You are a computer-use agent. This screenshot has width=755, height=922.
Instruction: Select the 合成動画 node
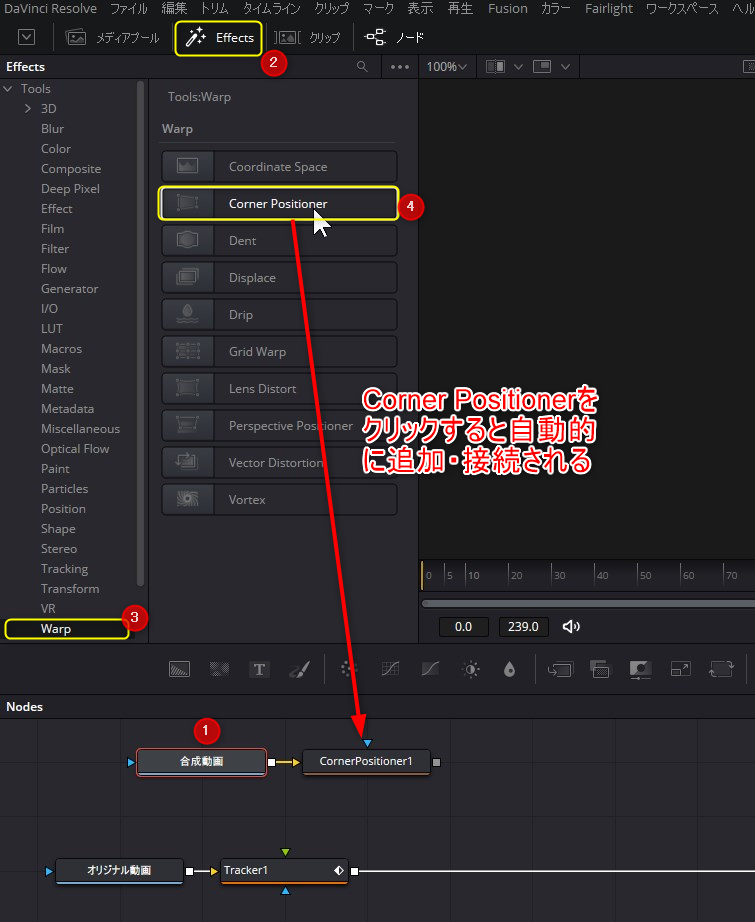[201, 762]
